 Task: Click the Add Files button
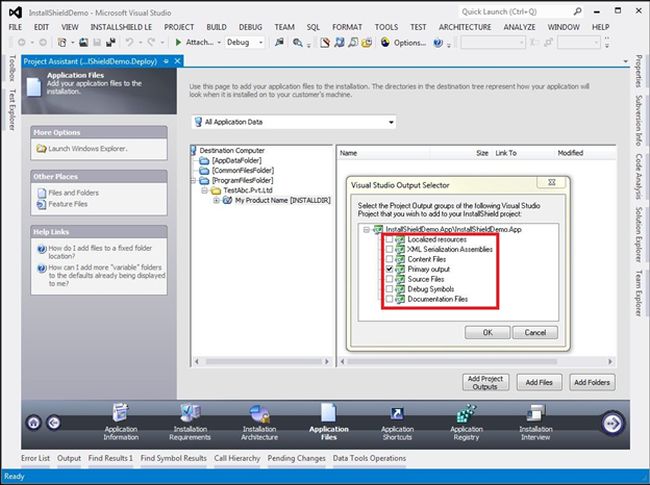[x=539, y=382]
